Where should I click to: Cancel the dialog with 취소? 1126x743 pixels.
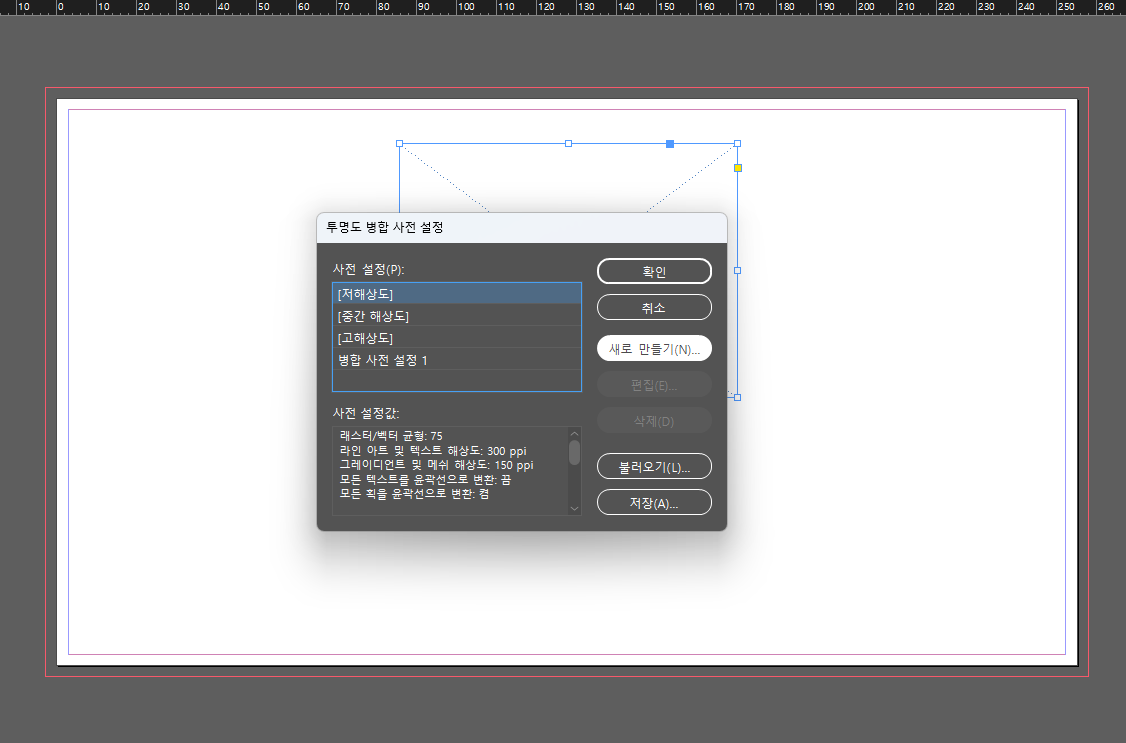654,307
